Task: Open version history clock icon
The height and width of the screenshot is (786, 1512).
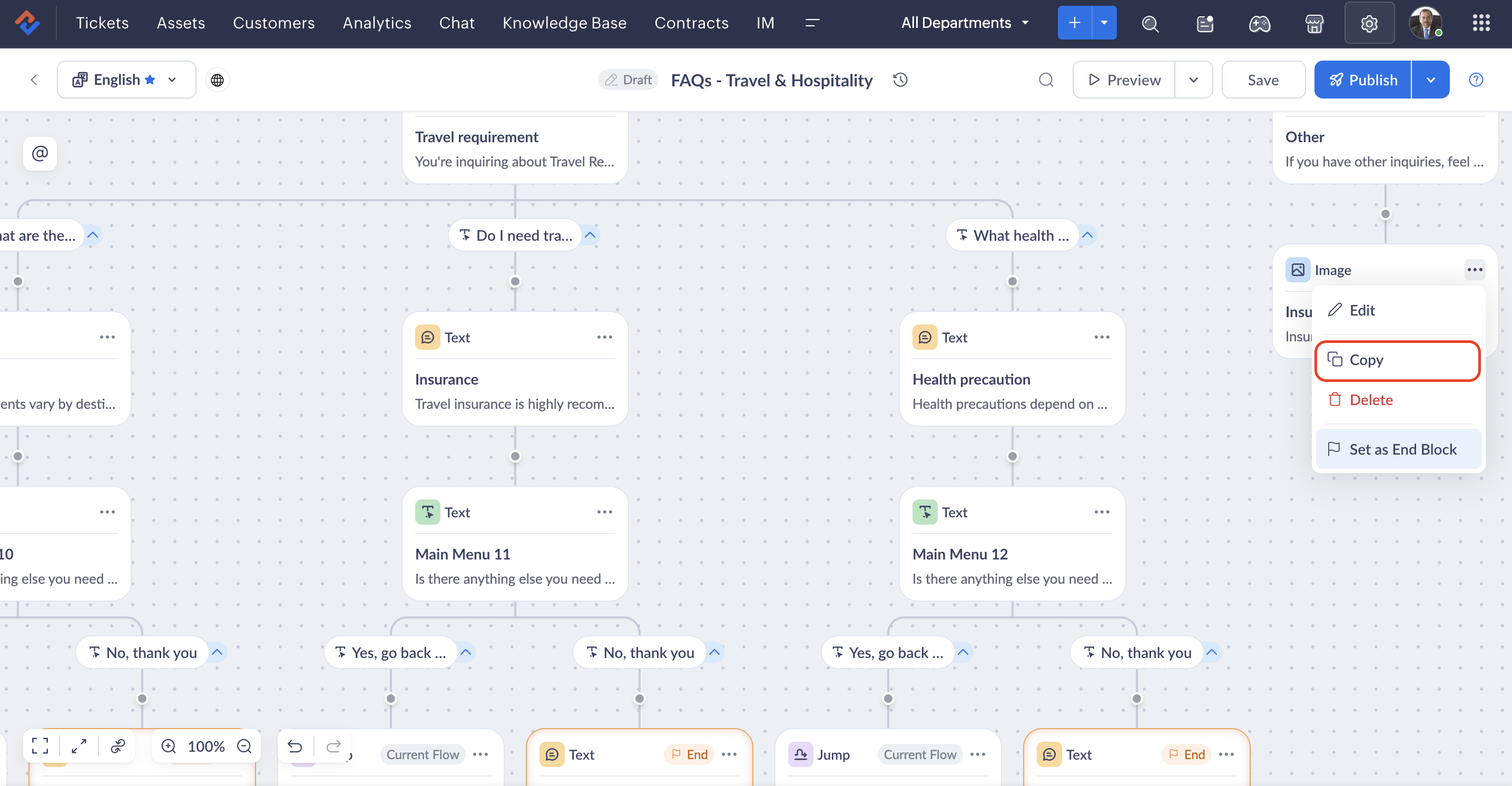Action: [x=900, y=80]
